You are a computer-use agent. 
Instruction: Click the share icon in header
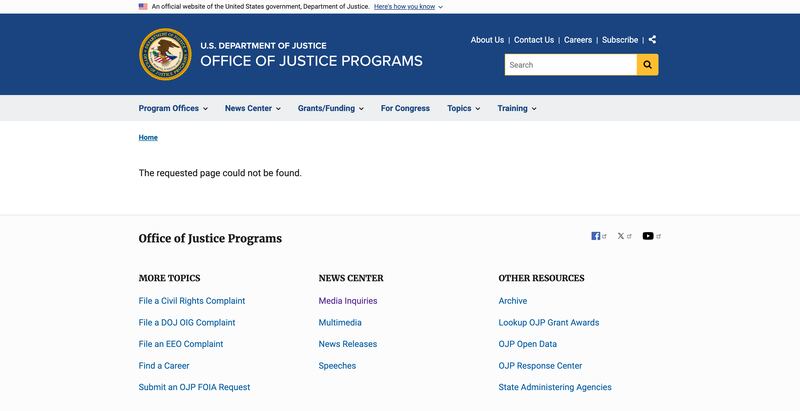652,40
